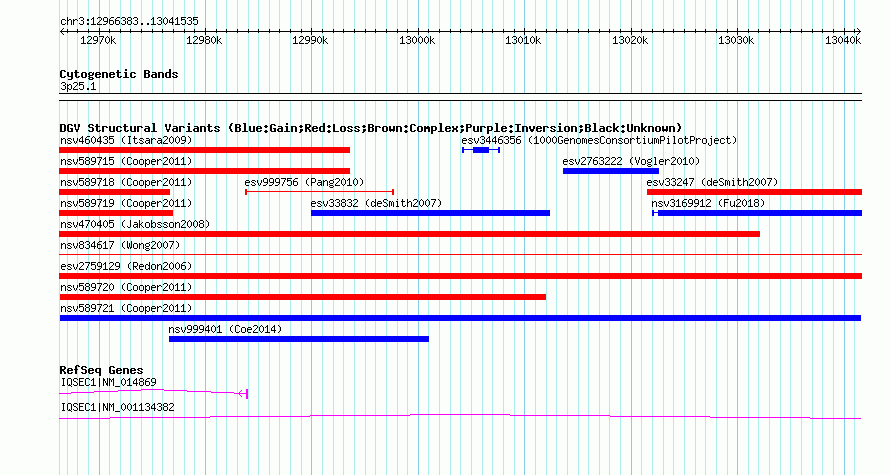Open nsv999401 (Coe2014) label
This screenshot has width=890, height=475.
coord(225,329)
